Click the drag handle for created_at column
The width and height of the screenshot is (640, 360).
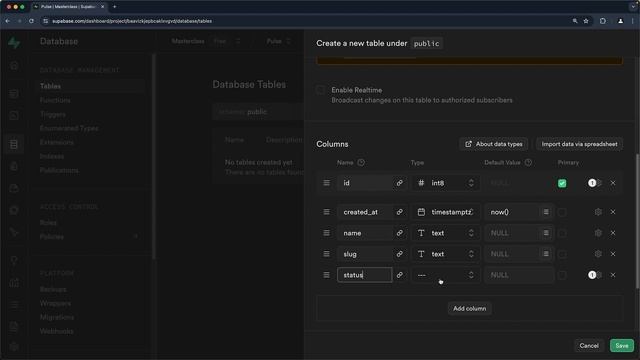(327, 212)
